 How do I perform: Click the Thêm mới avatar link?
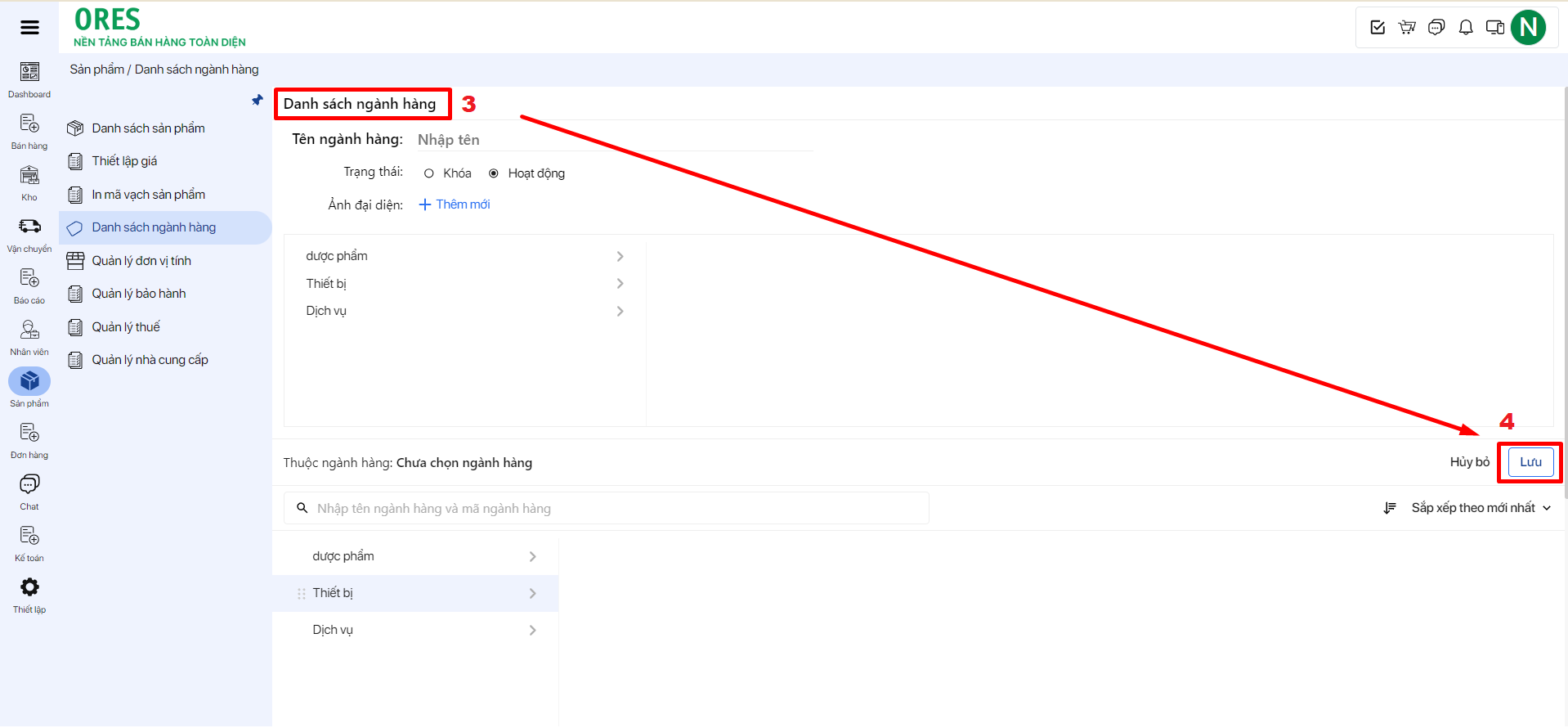[455, 204]
